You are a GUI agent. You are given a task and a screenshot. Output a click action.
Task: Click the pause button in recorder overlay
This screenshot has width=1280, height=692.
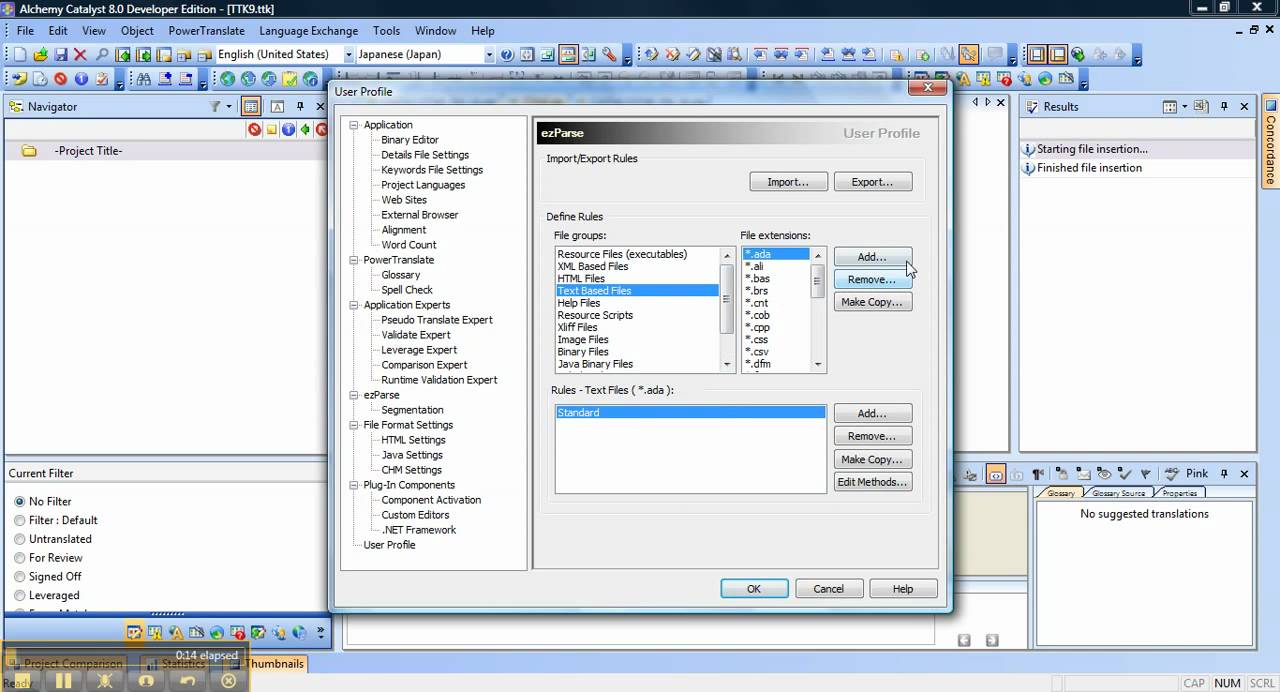[63, 680]
